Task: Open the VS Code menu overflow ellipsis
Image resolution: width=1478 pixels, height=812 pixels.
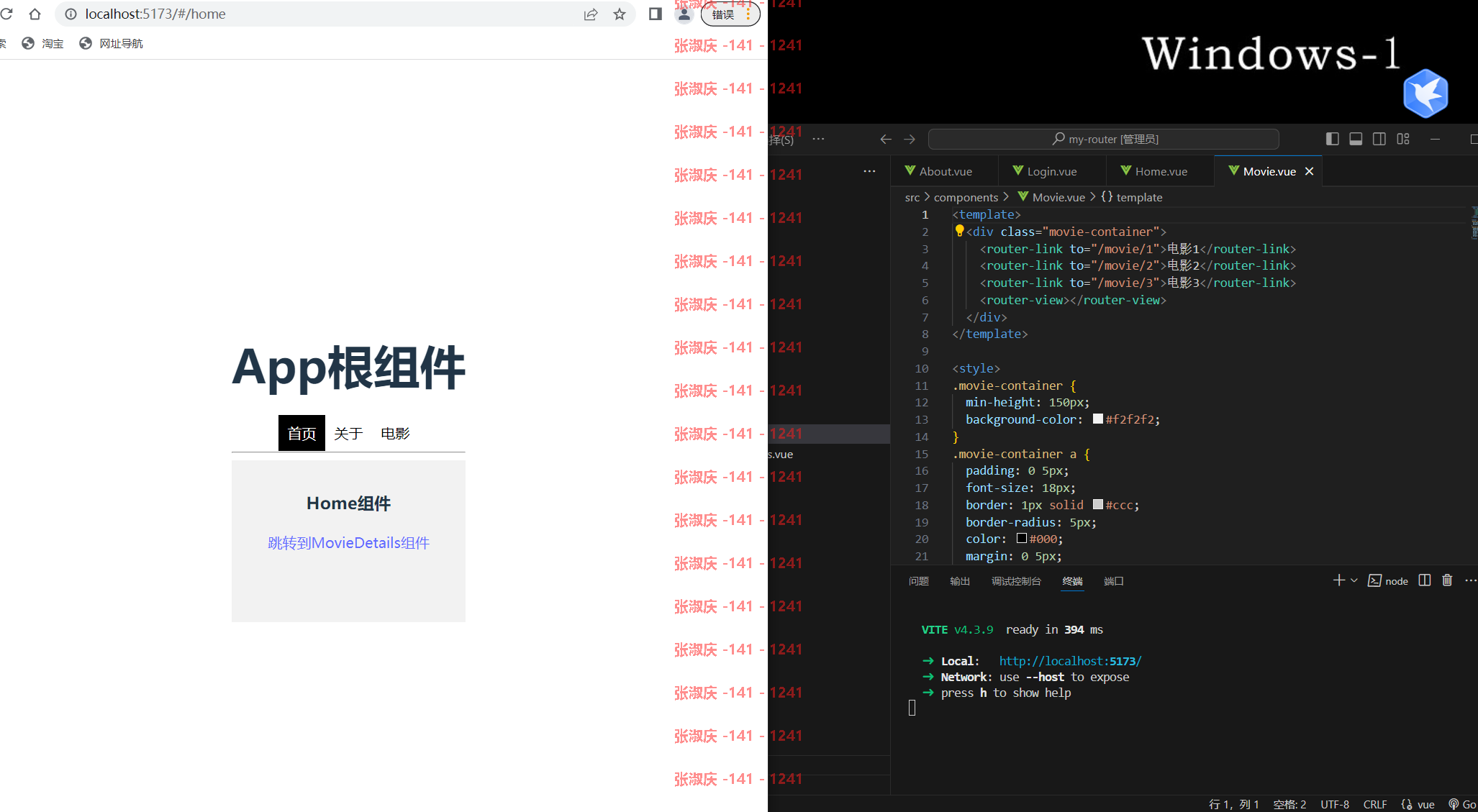Action: (818, 139)
